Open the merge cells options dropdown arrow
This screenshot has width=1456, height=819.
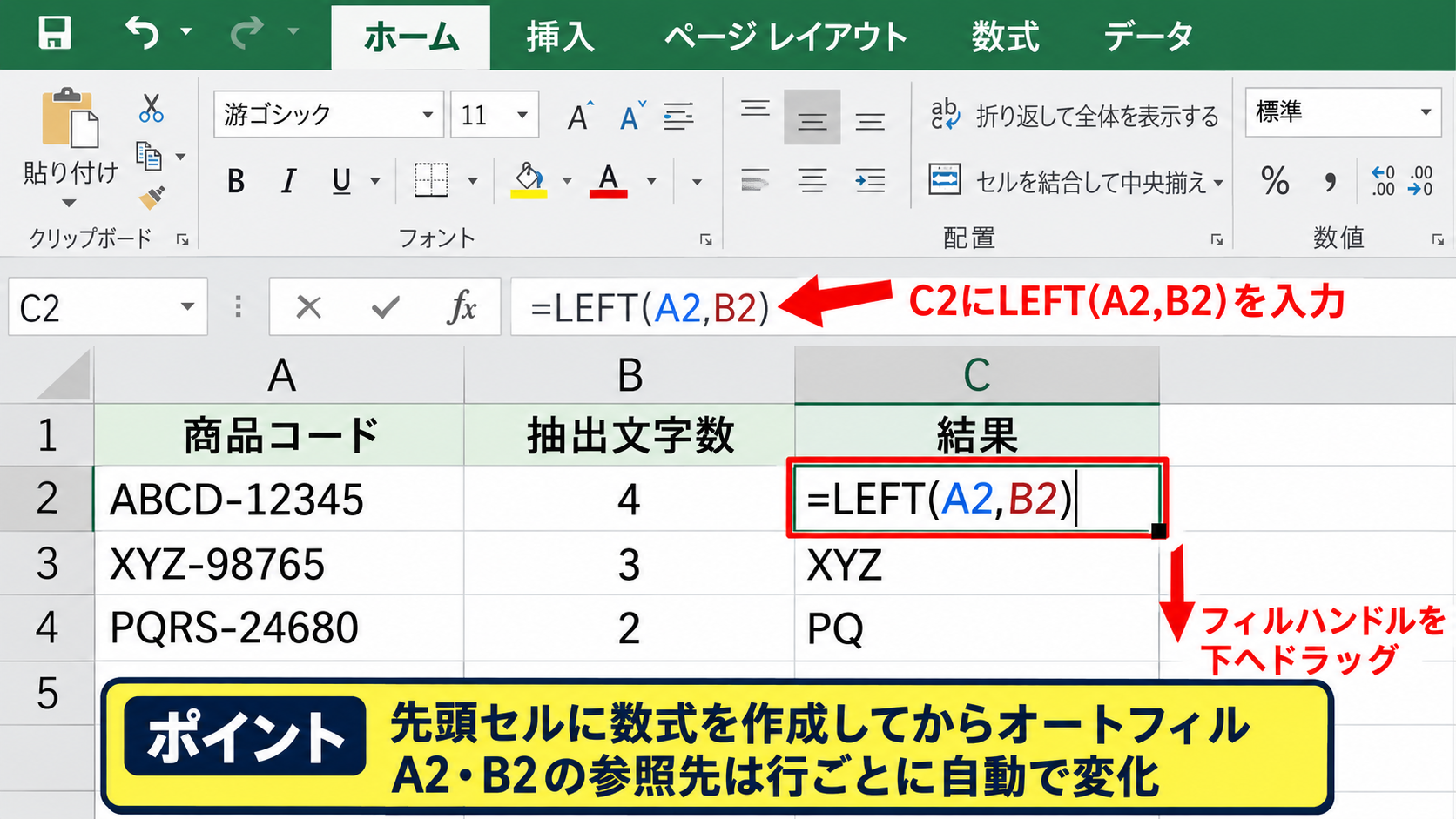click(1218, 183)
